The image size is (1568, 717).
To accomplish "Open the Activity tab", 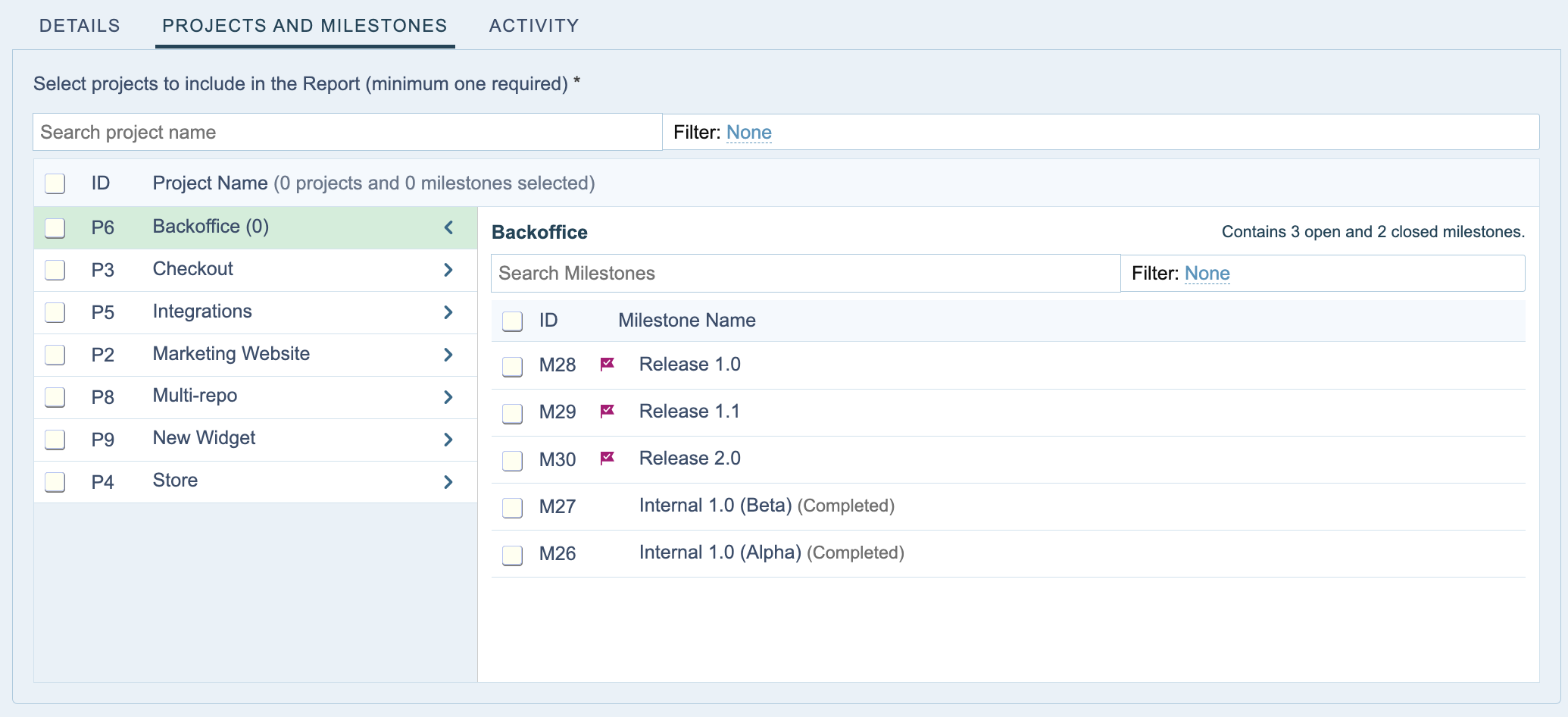I will (534, 26).
